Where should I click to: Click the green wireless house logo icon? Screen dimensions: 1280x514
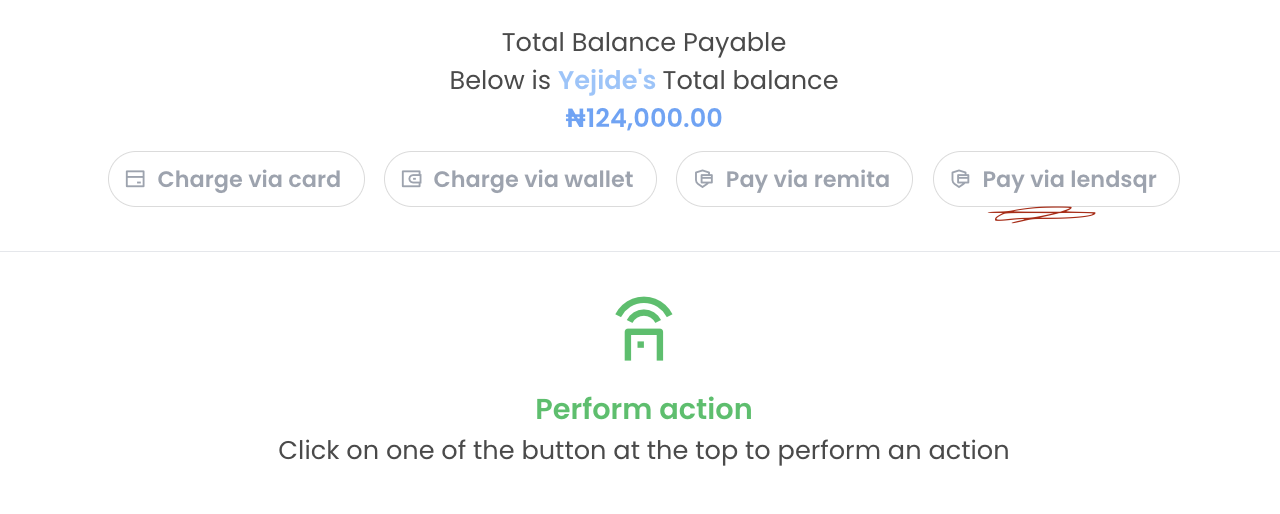point(644,329)
